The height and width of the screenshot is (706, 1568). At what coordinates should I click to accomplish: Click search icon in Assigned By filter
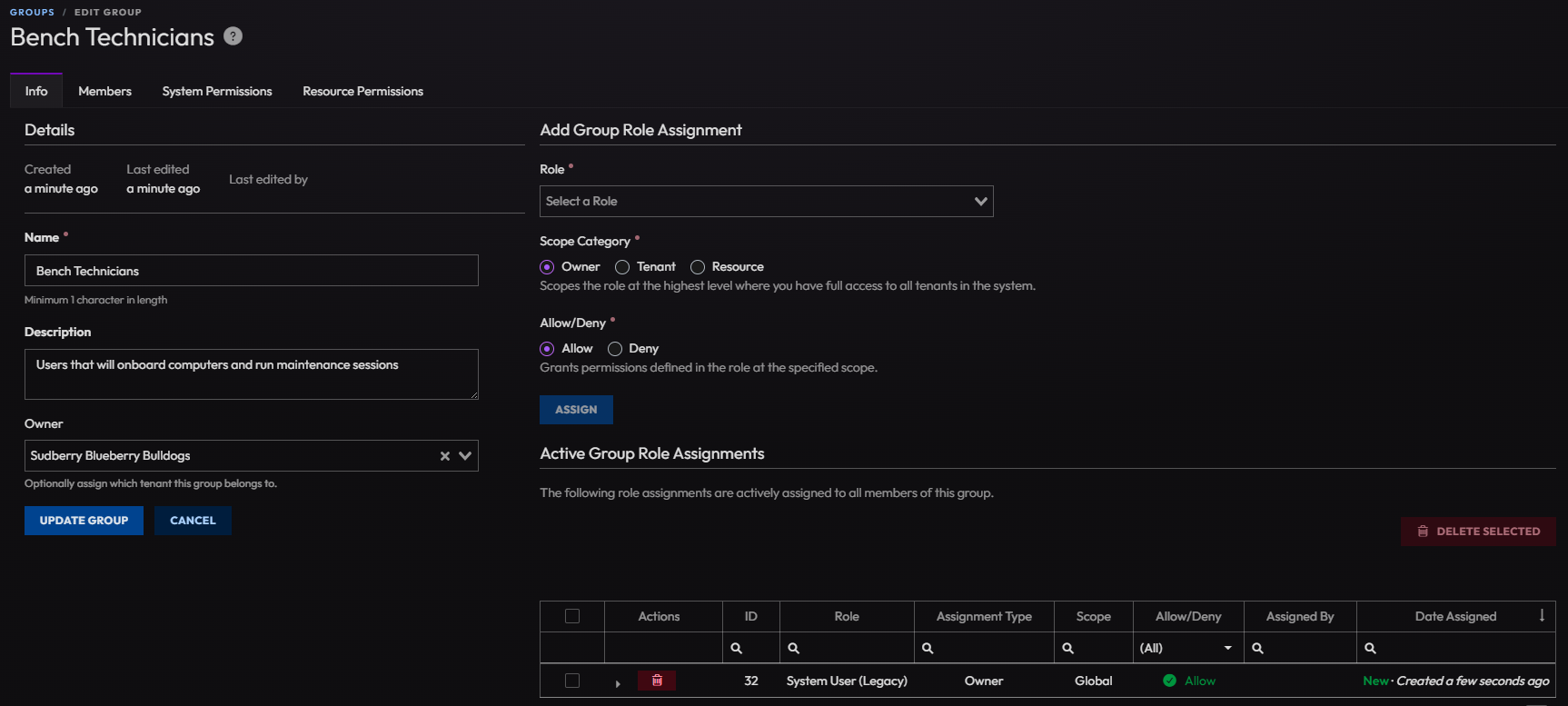coord(1258,648)
